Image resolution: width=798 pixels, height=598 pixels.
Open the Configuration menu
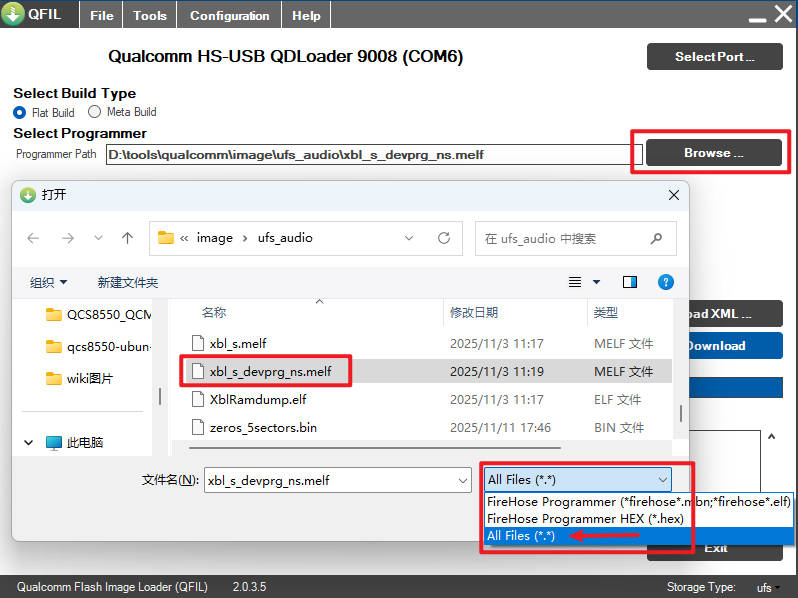click(229, 15)
